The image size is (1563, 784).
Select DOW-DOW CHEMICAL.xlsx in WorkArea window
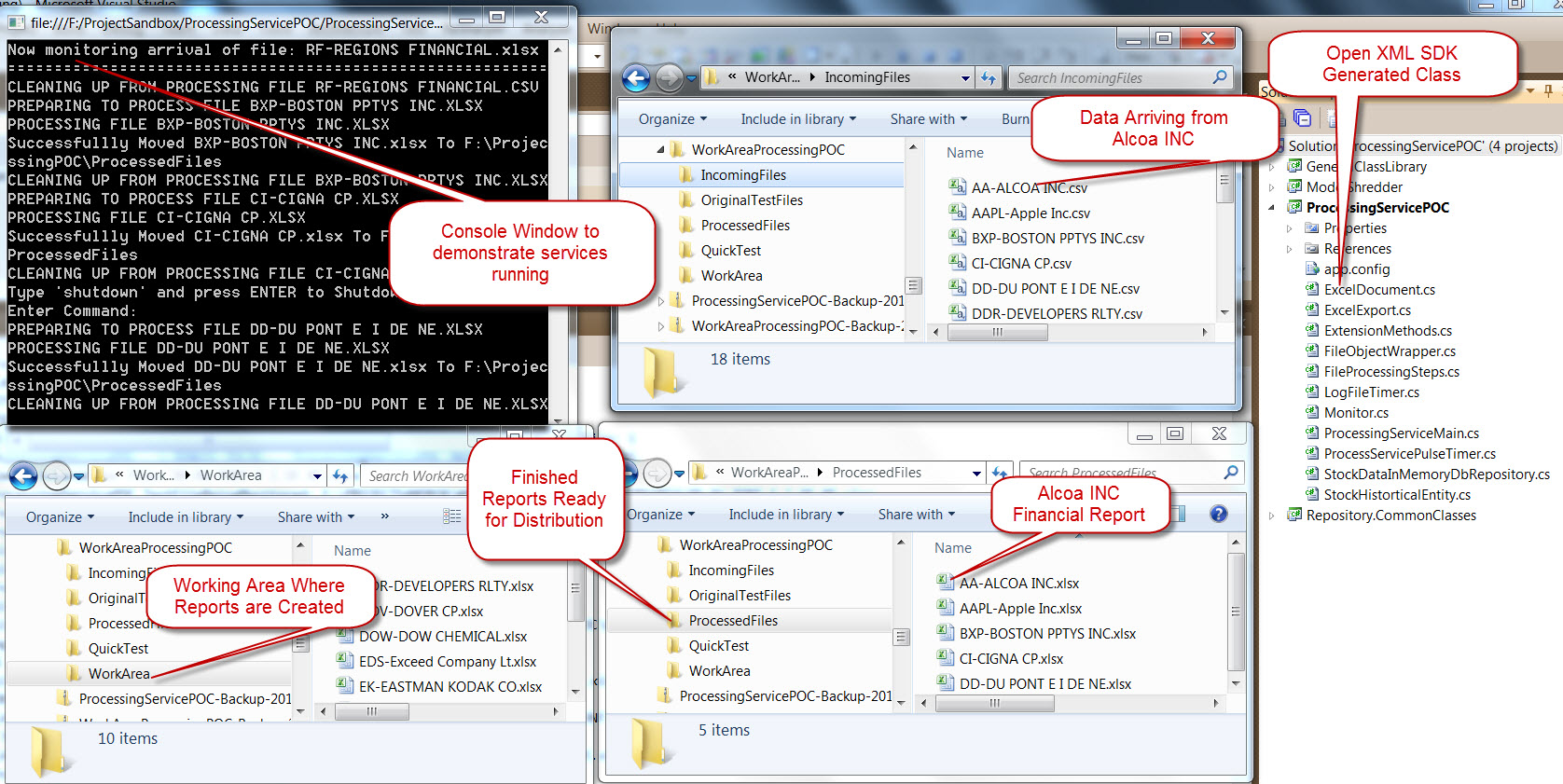(443, 637)
